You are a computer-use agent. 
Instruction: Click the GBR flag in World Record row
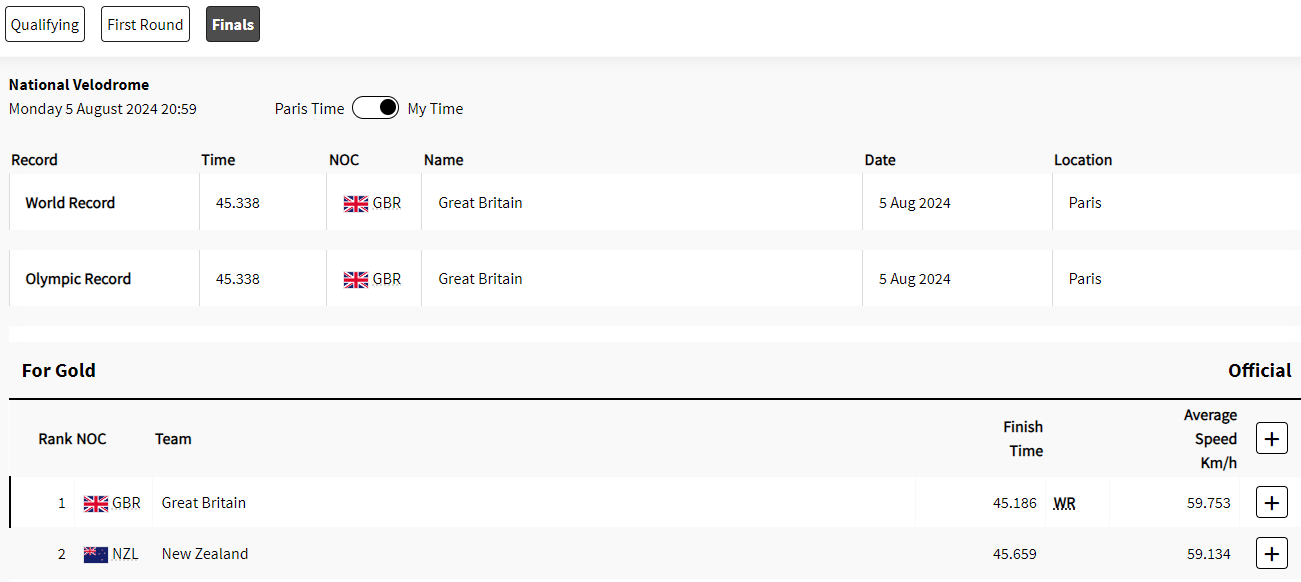tap(356, 203)
